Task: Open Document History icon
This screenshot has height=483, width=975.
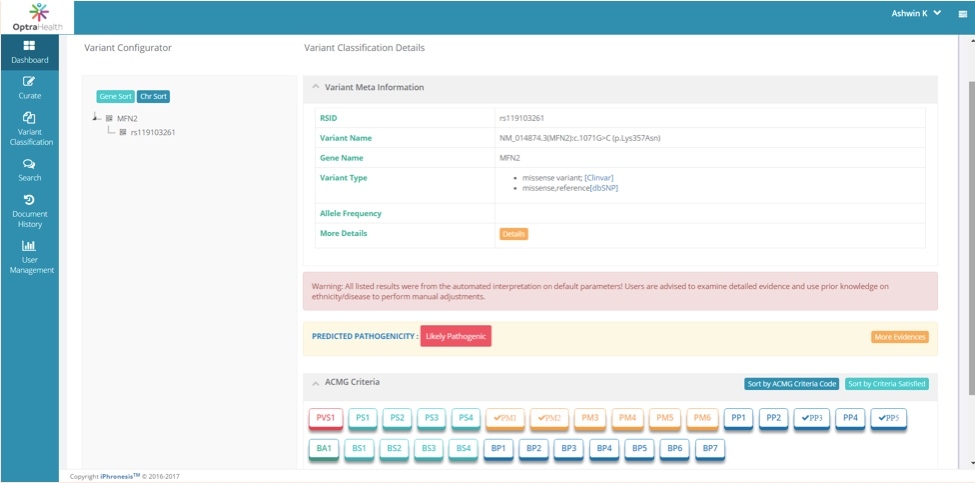Action: pos(29,200)
